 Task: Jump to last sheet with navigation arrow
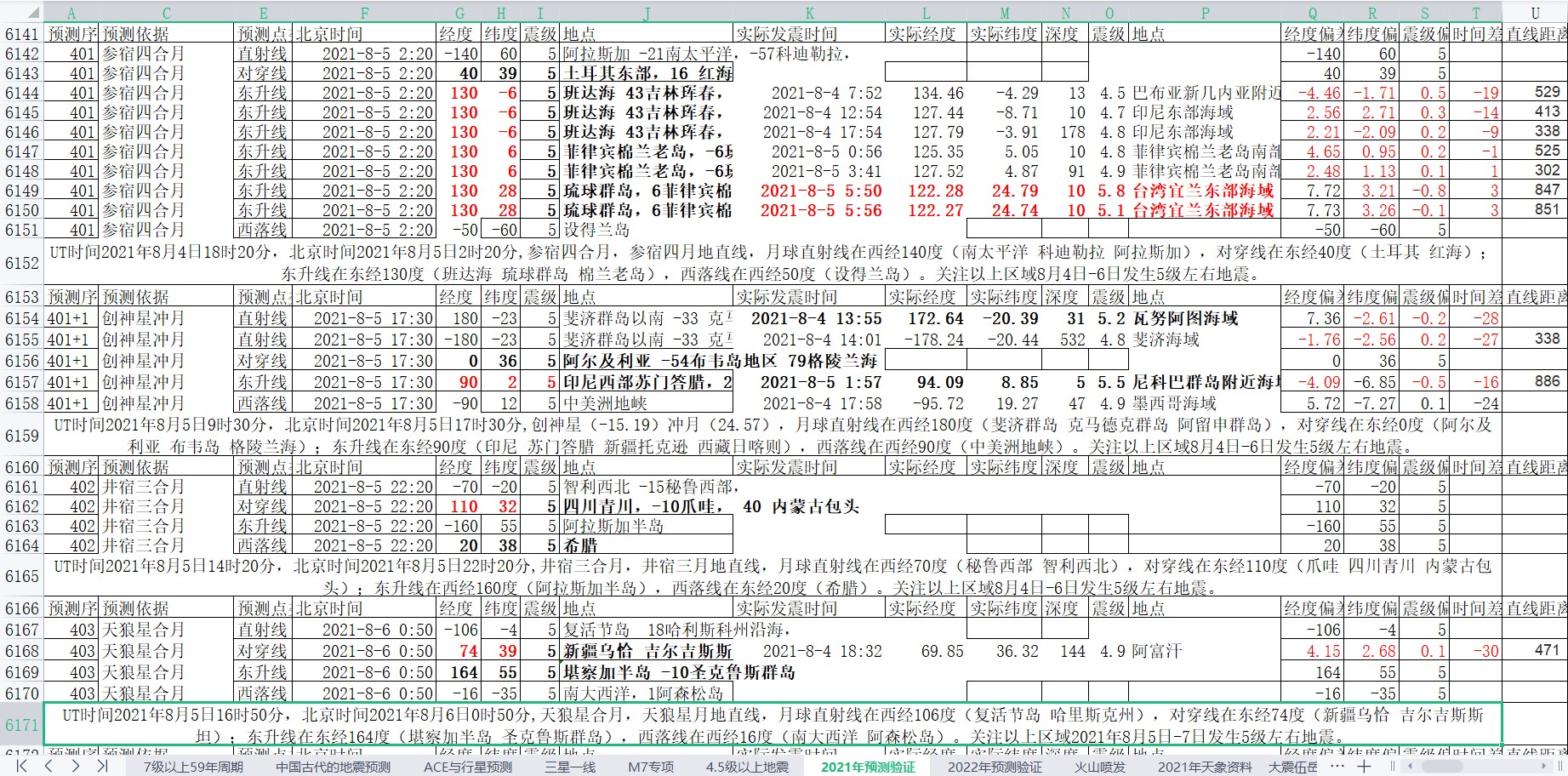click(x=102, y=767)
